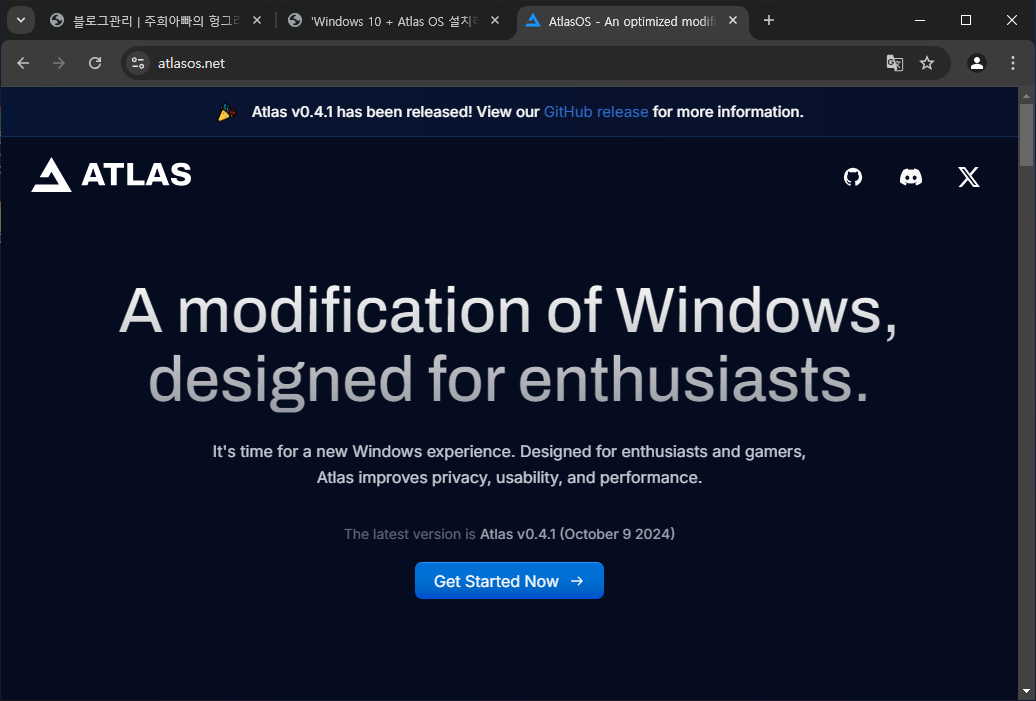Click the translate page icon
The height and width of the screenshot is (701, 1036).
pos(895,63)
